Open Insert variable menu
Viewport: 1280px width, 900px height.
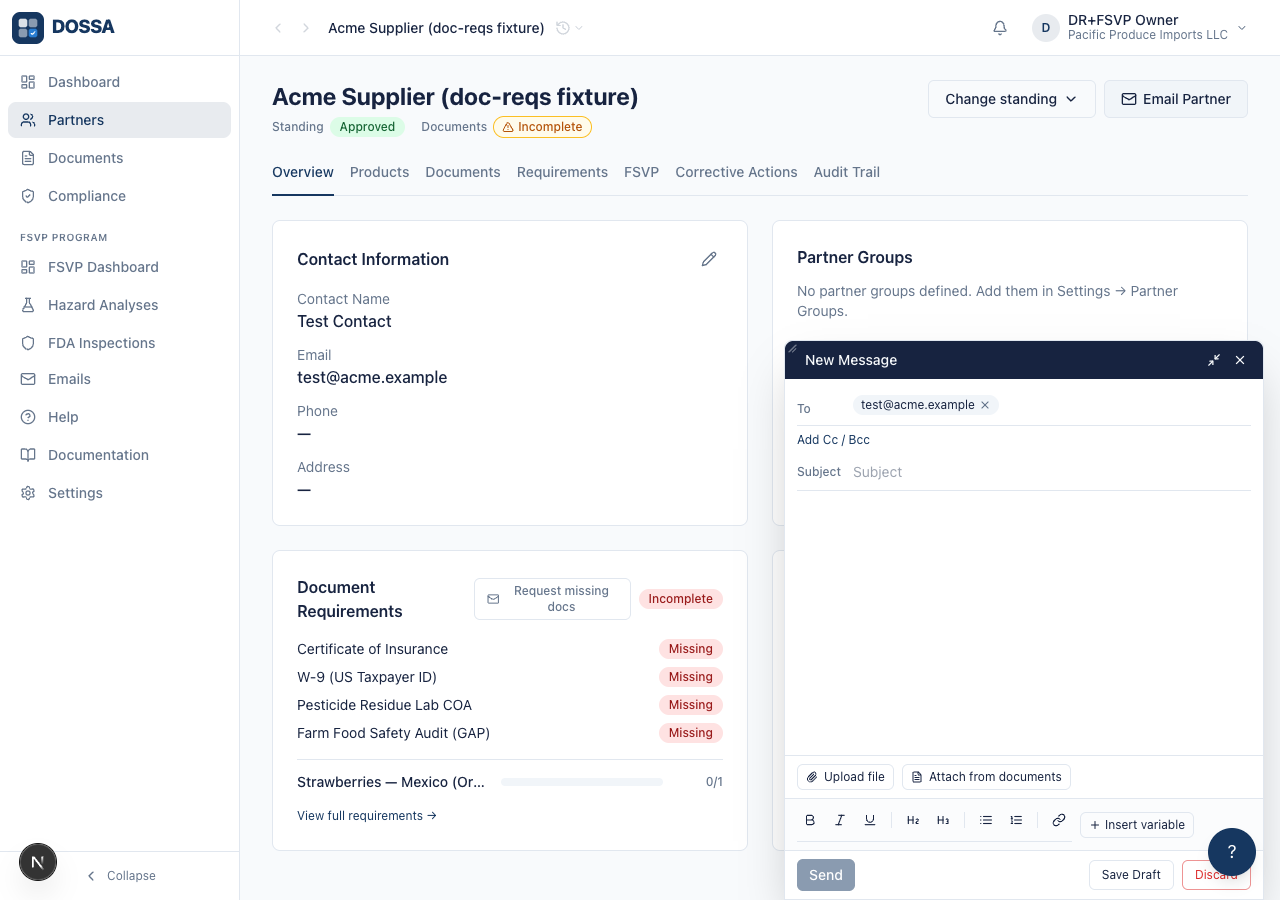coord(1137,825)
